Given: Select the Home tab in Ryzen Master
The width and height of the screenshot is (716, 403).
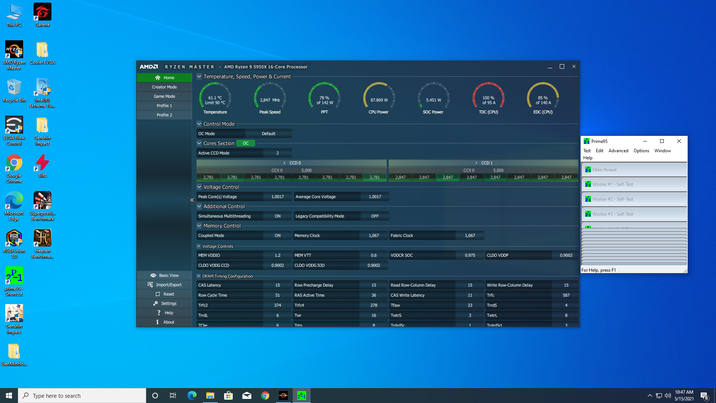Looking at the screenshot, I should coord(164,78).
